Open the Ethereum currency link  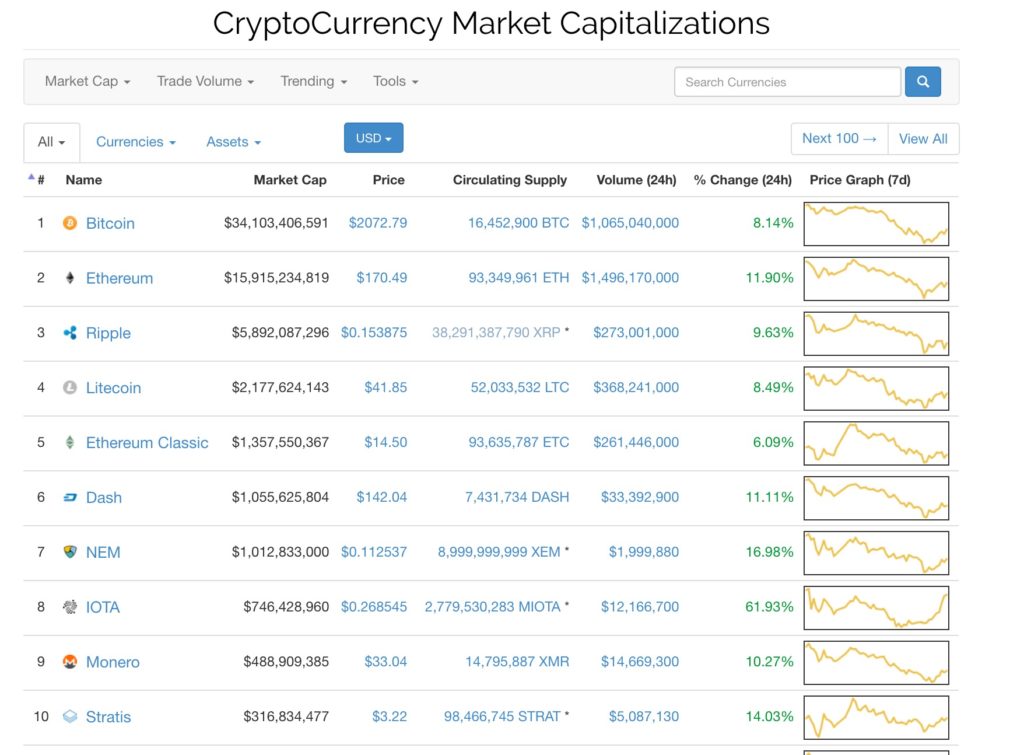tap(120, 278)
